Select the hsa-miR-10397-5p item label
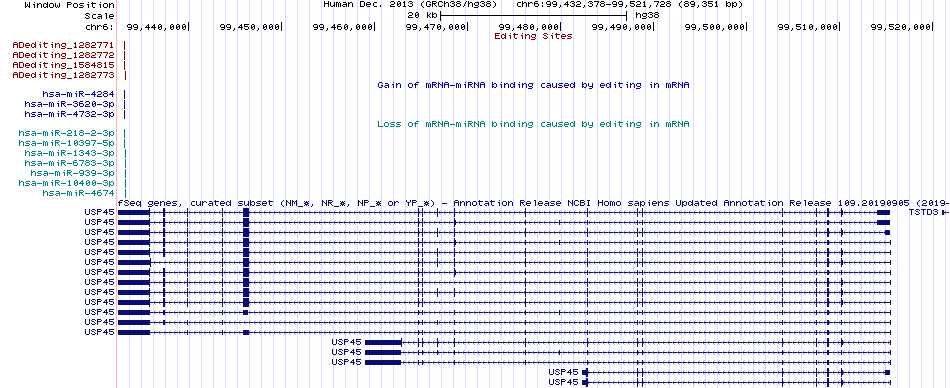 pos(67,143)
